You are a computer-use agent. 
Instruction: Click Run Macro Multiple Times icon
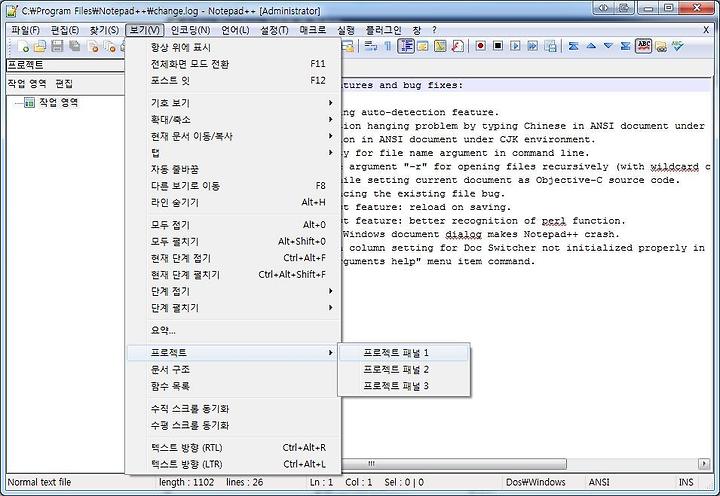click(x=533, y=46)
